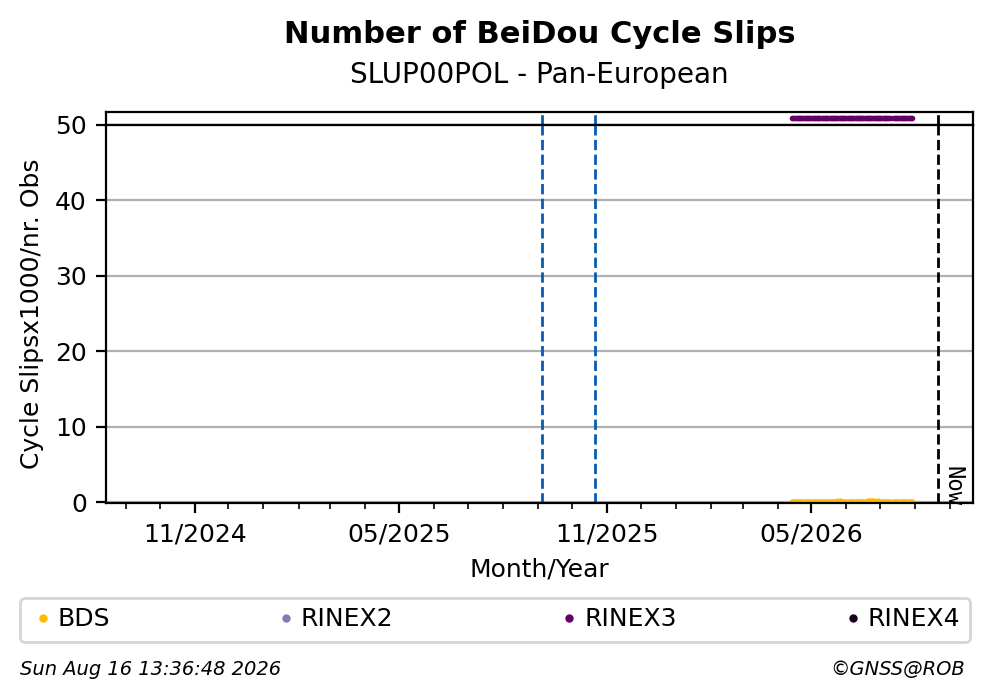Select the RINEX3 legend label
The width and height of the screenshot is (993, 699).
point(630,618)
